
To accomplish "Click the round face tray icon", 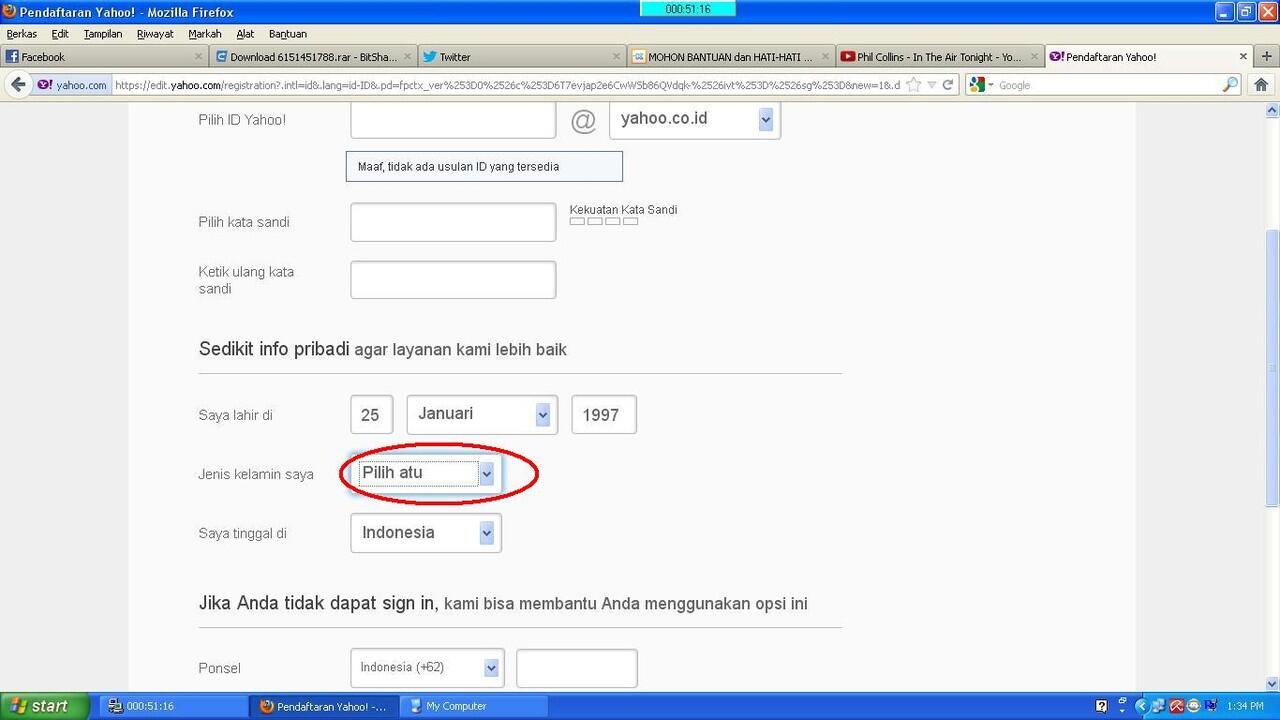I will pos(1193,706).
